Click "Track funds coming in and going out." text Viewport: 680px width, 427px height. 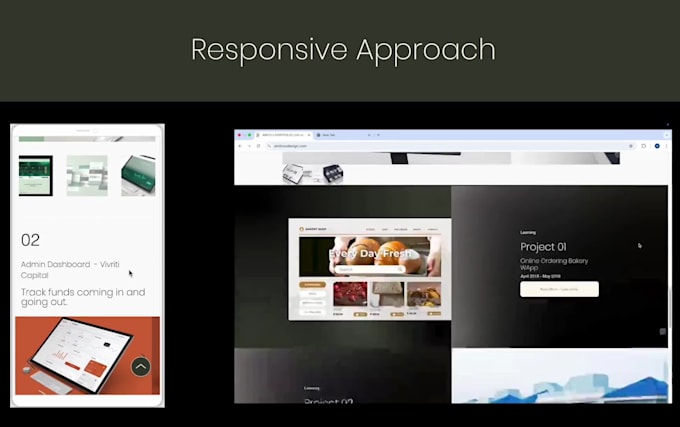click(83, 297)
